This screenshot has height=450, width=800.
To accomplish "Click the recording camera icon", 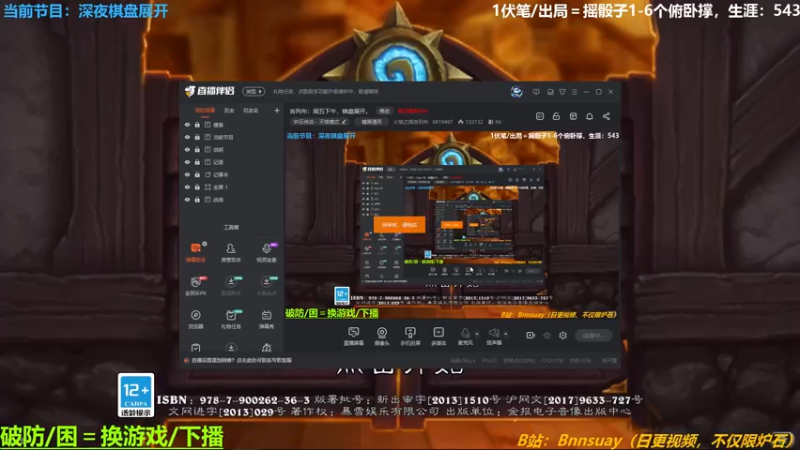I will pos(531,335).
